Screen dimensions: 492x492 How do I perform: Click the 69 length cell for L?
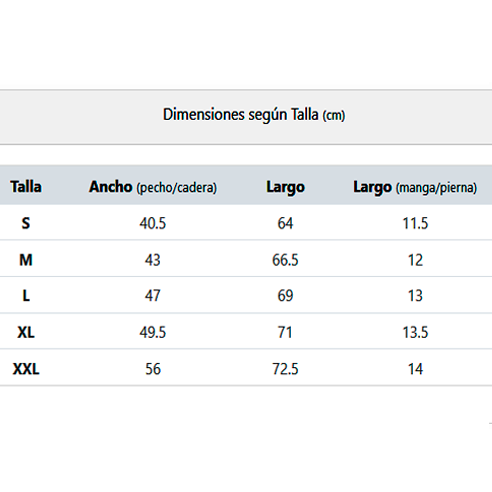coord(285,296)
